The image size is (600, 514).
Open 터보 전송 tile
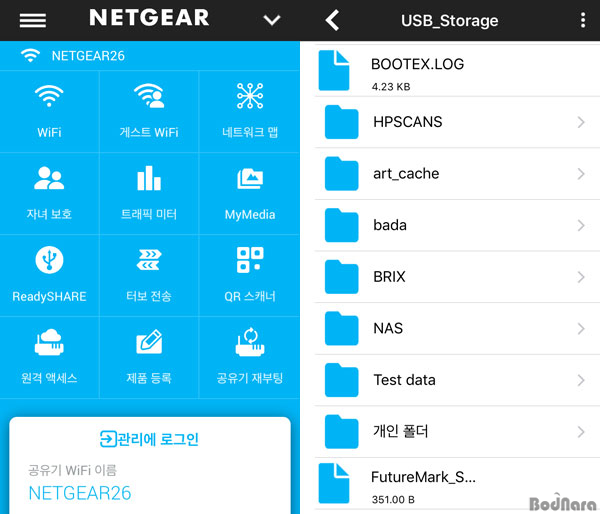[149, 276]
